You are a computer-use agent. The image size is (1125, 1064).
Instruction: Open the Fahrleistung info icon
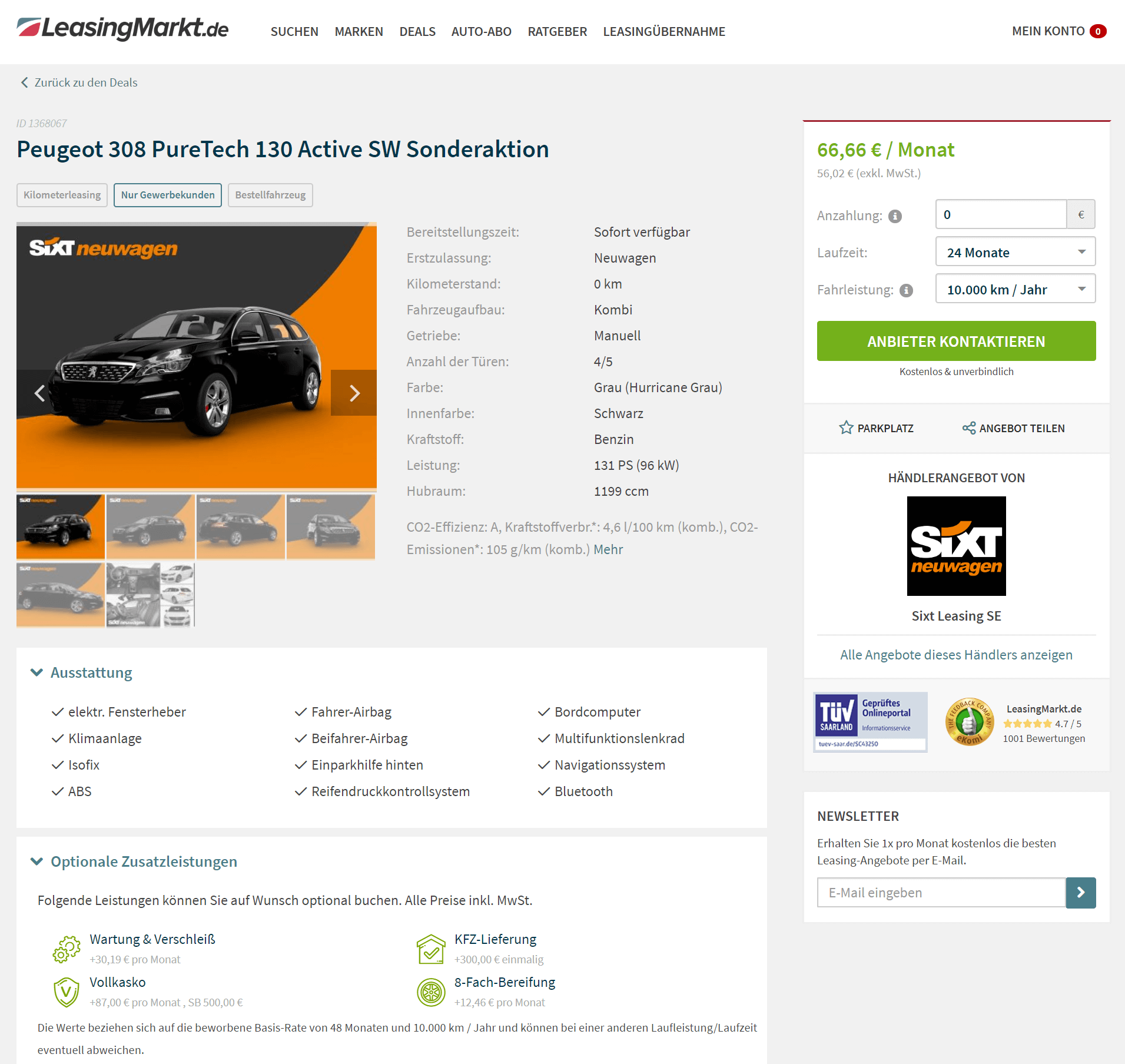coord(907,290)
